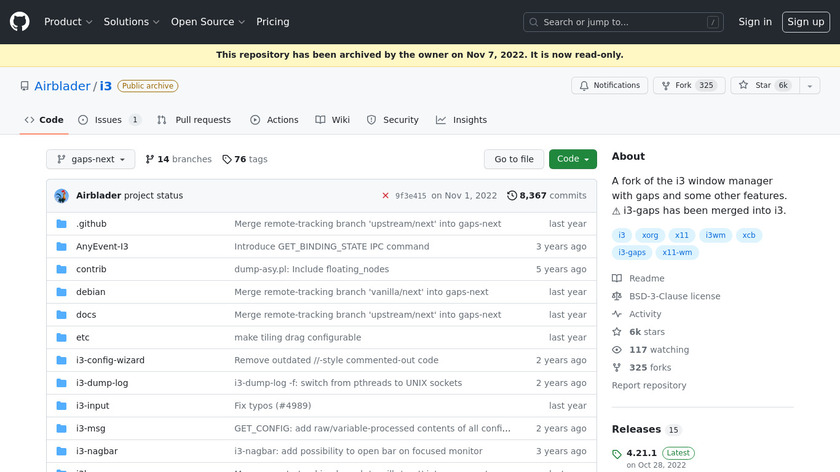Expand the gaps-next branch selector

[x=90, y=159]
